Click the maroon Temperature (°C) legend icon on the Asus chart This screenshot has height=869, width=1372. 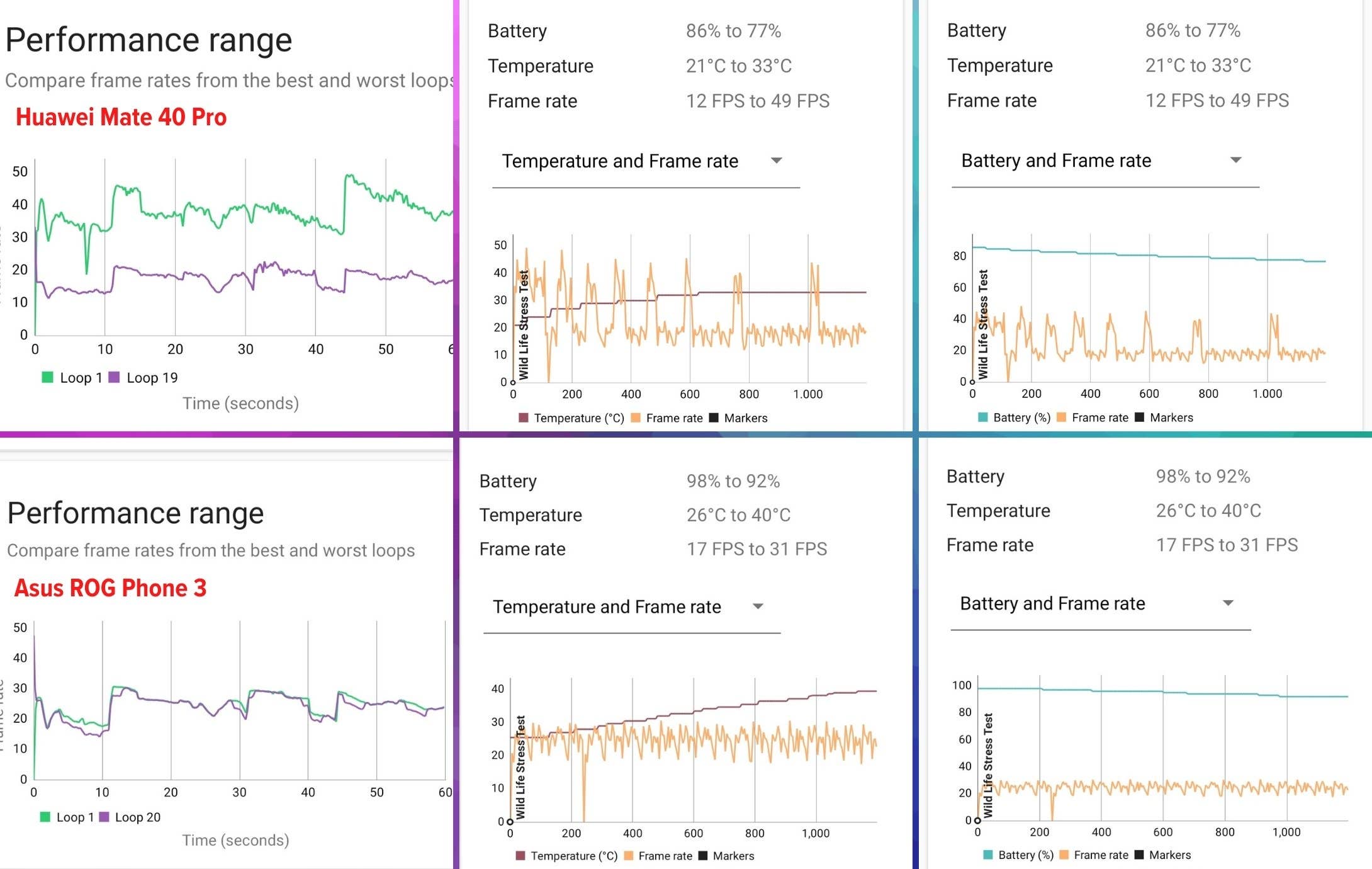coord(519,855)
